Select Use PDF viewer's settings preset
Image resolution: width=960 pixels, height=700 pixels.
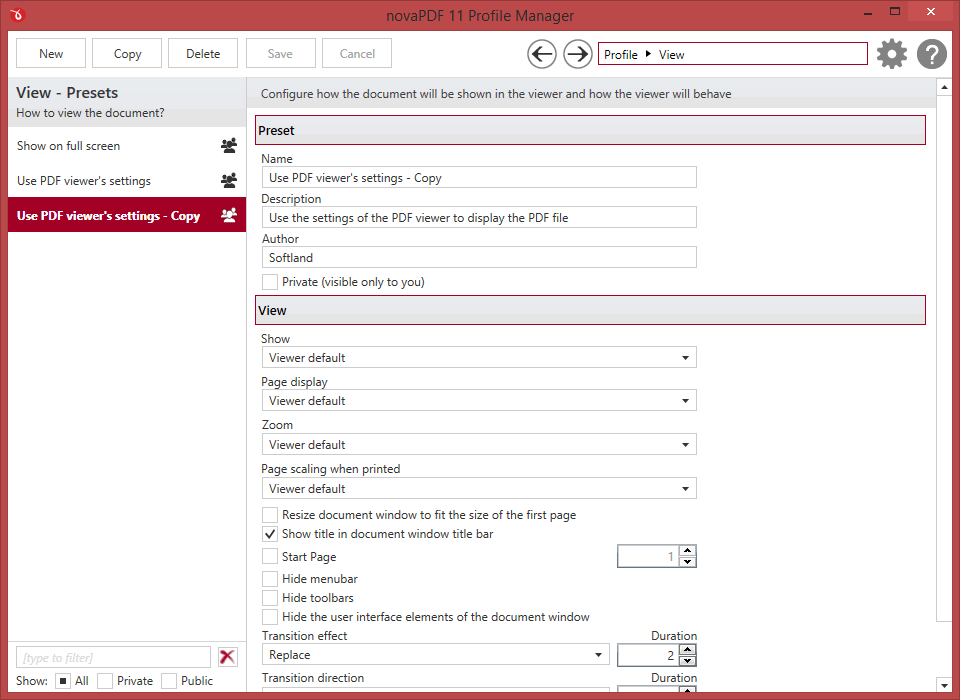click(127, 181)
